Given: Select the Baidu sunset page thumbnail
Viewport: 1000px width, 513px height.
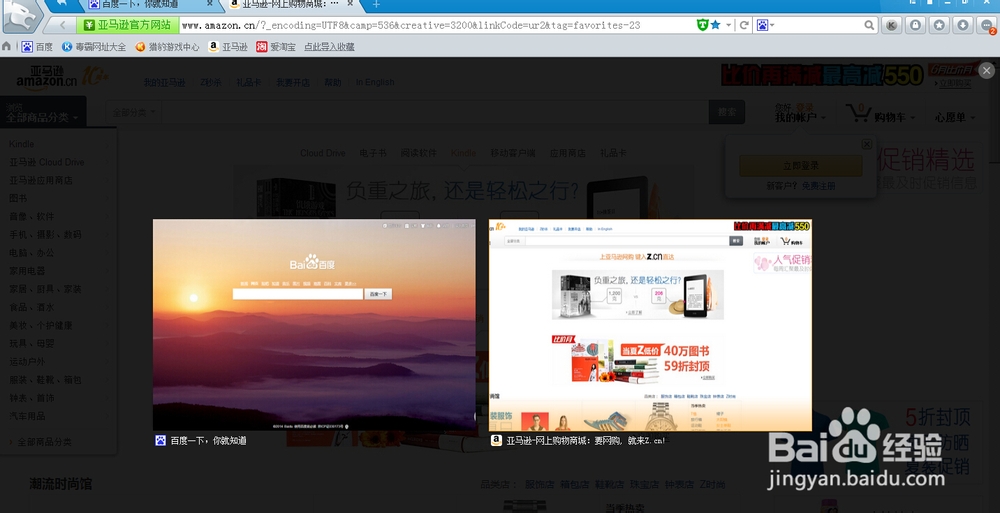Looking at the screenshot, I should point(314,325).
